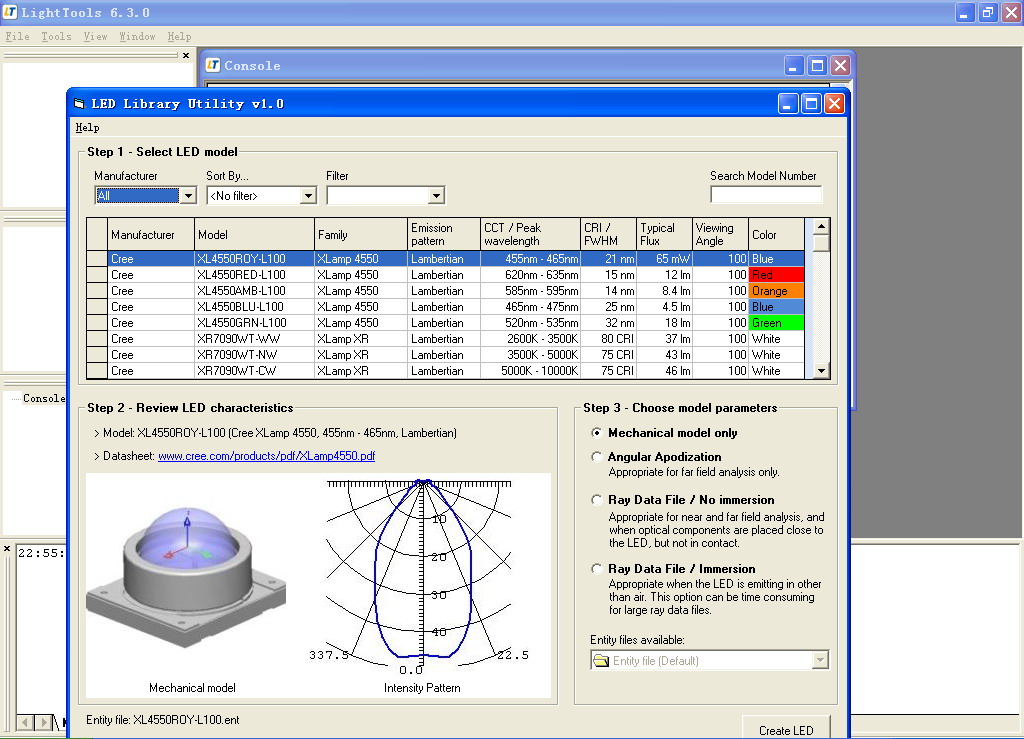Screen dimensions: 1024x739
Task: Maximize the LED Library Utility window
Action: (x=811, y=104)
